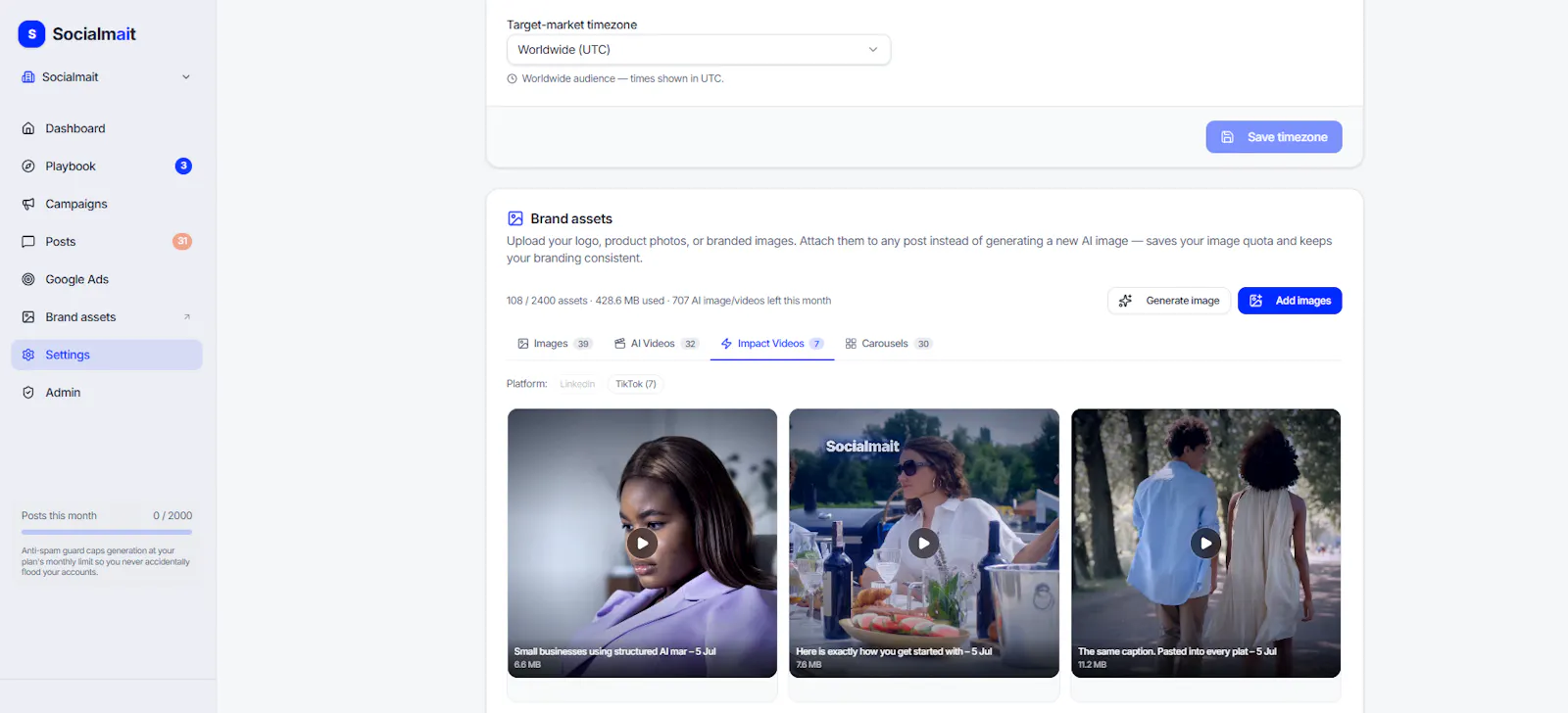Open the Carousels tab
Screen dimensions: 1568x713
tap(888, 344)
